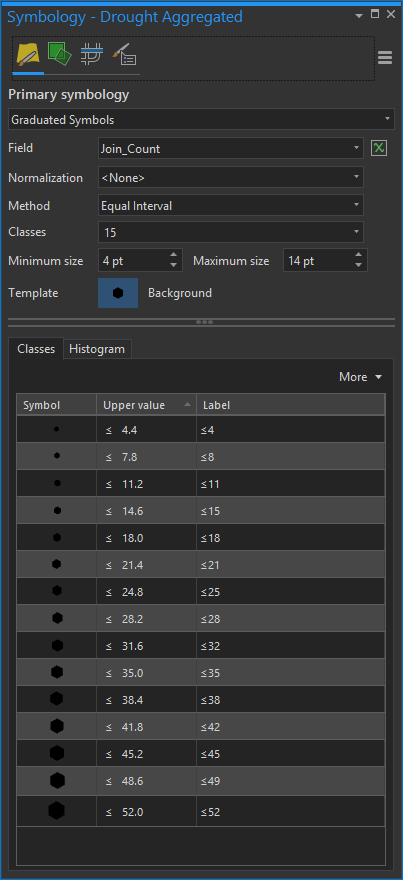Switch to the Histogram tab
This screenshot has width=403, height=880.
[x=97, y=349]
